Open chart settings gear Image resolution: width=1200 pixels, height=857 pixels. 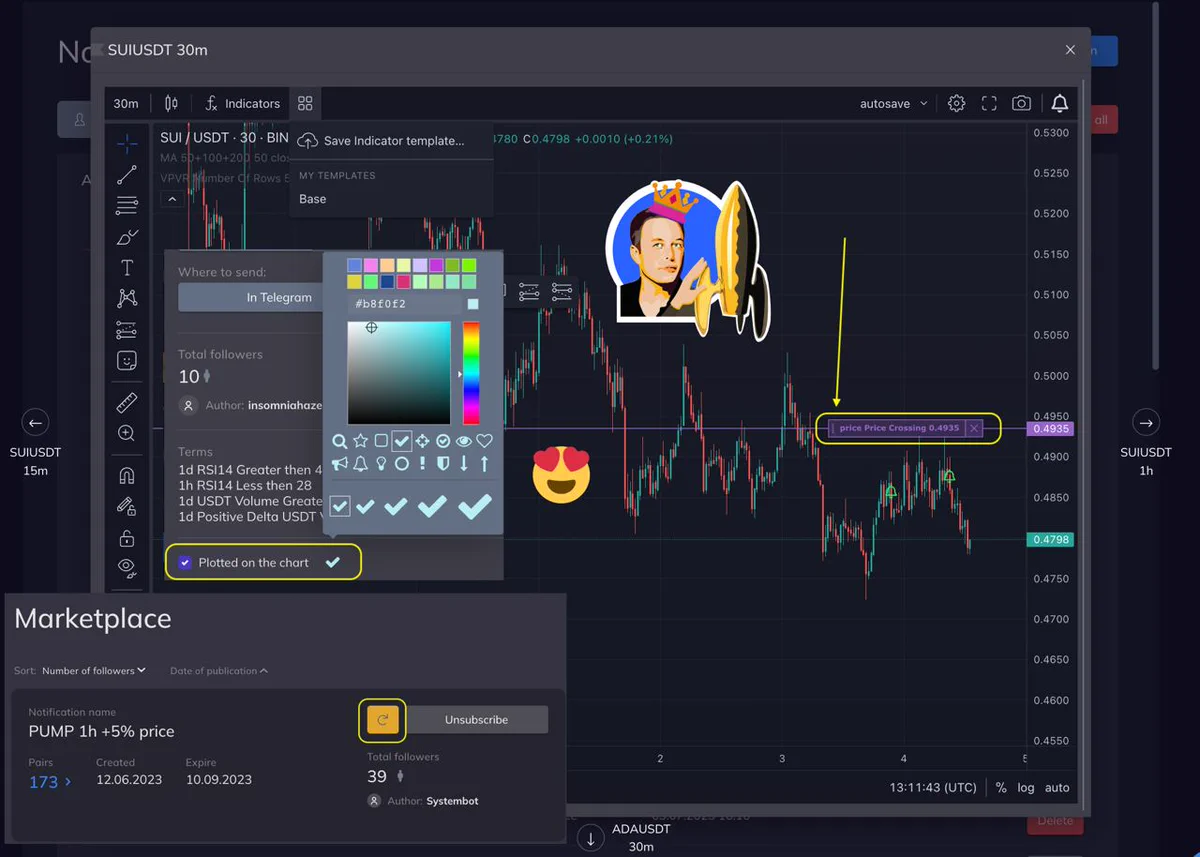[957, 103]
